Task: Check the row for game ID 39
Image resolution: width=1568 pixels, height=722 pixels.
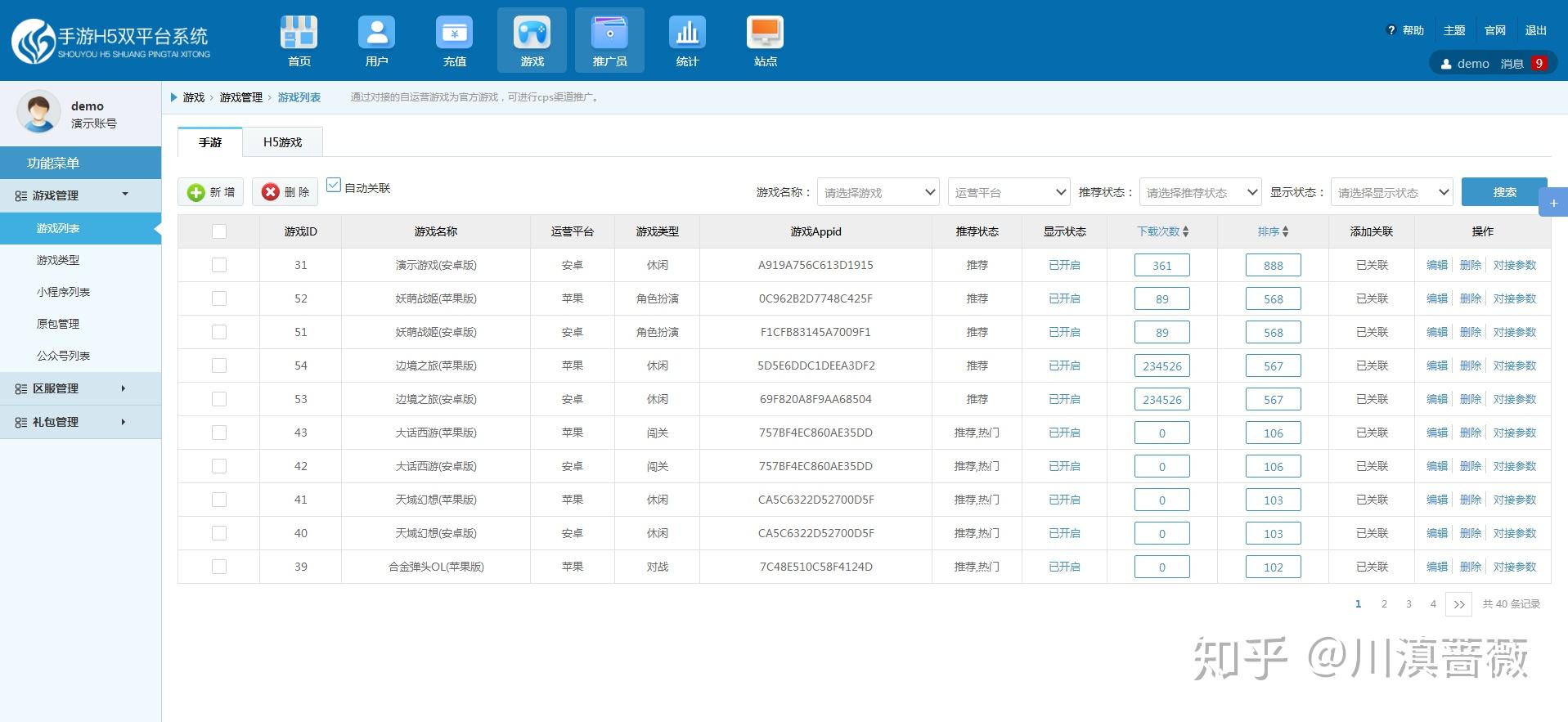Action: 218,567
